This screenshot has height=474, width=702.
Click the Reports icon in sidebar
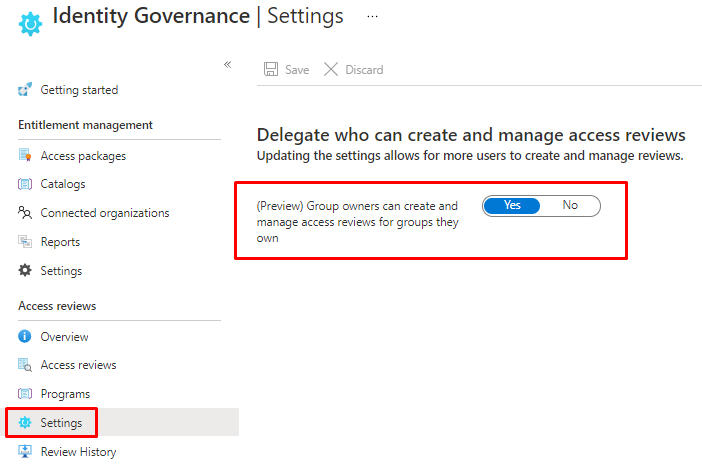coord(25,242)
